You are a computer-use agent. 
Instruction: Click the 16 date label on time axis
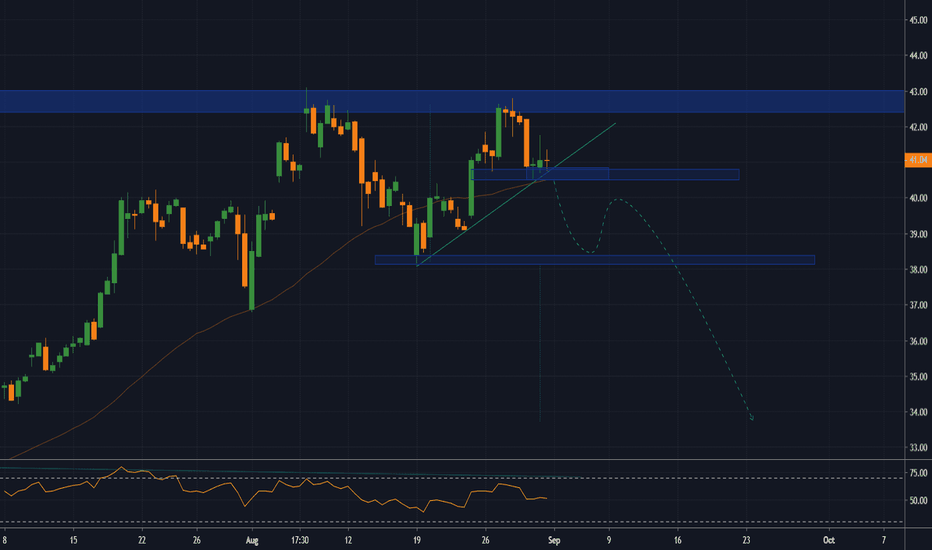click(678, 540)
